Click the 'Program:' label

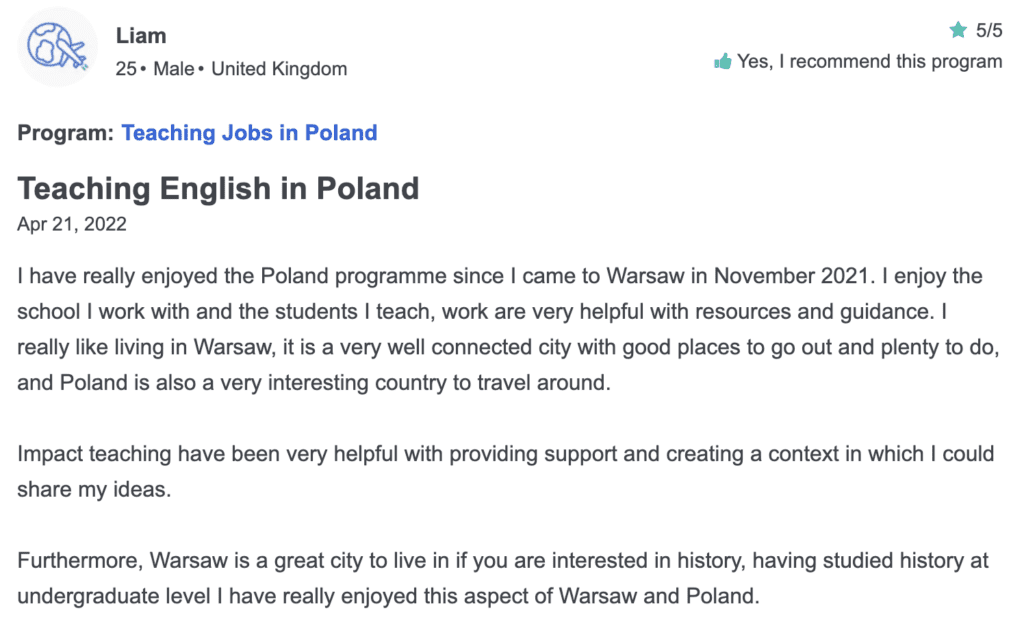click(x=66, y=133)
